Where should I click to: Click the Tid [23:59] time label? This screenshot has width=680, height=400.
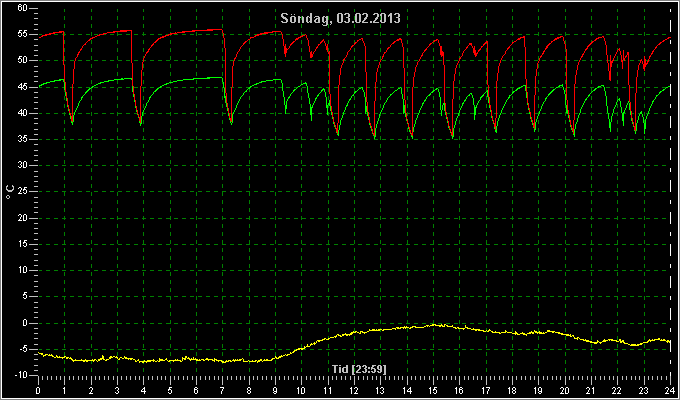359,369
